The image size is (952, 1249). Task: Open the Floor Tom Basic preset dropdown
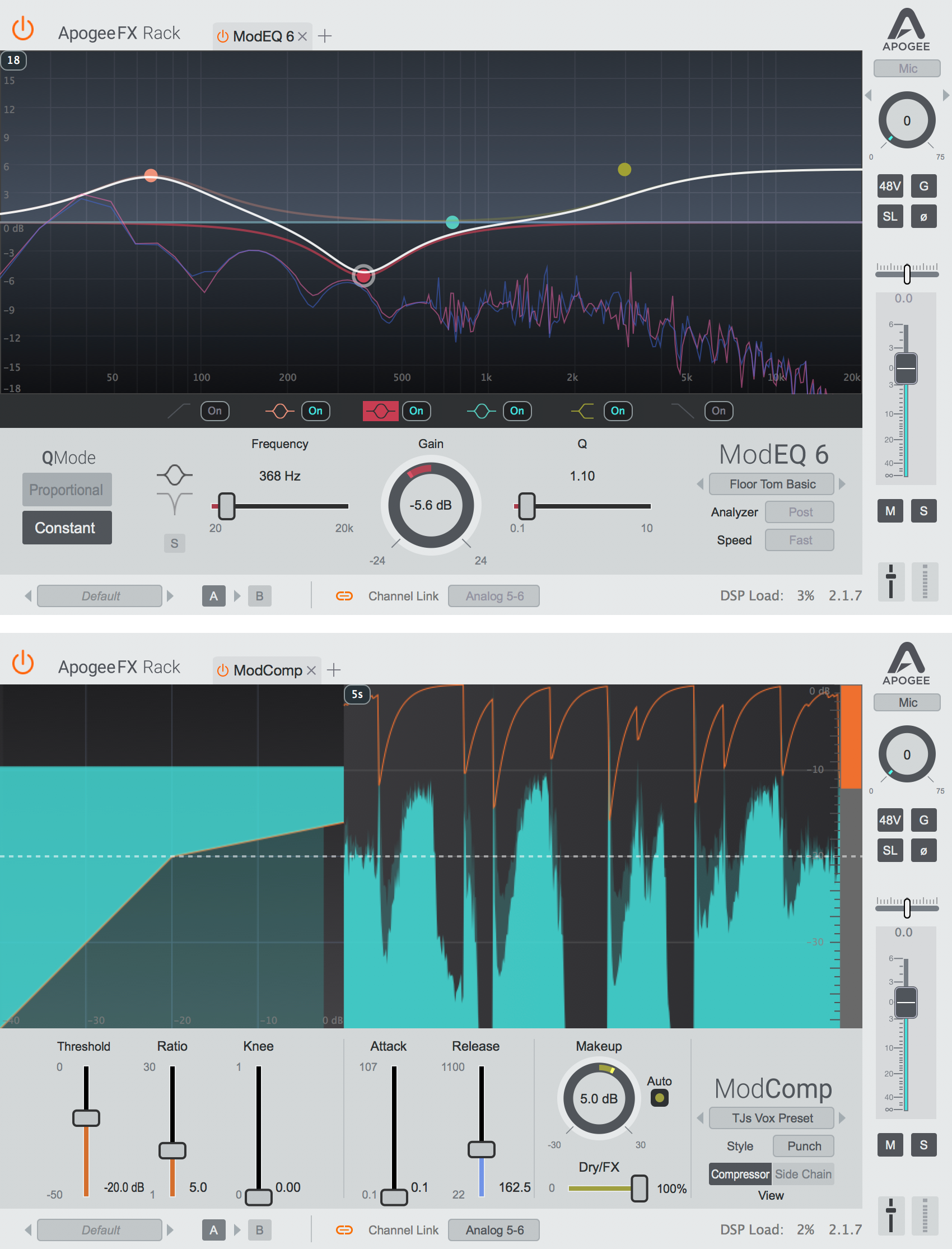point(772,484)
